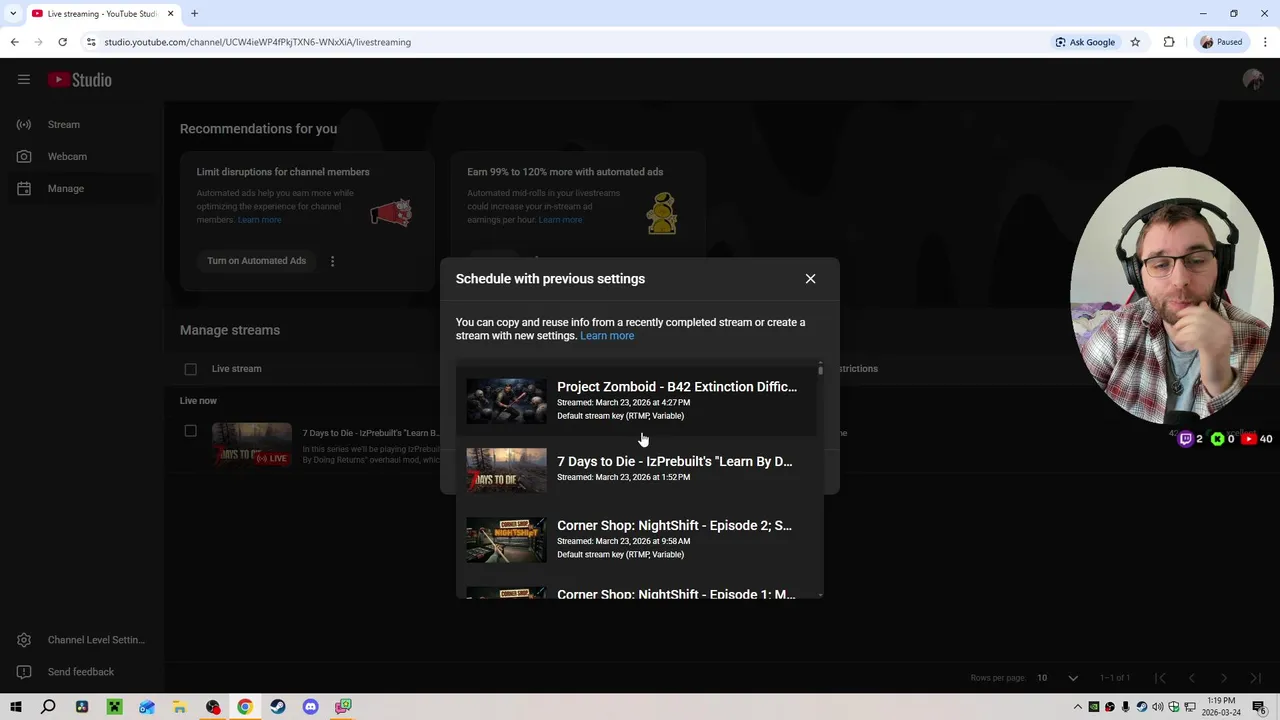The image size is (1280, 720).
Task: Click the channel avatar in top right
Action: coord(1253,80)
